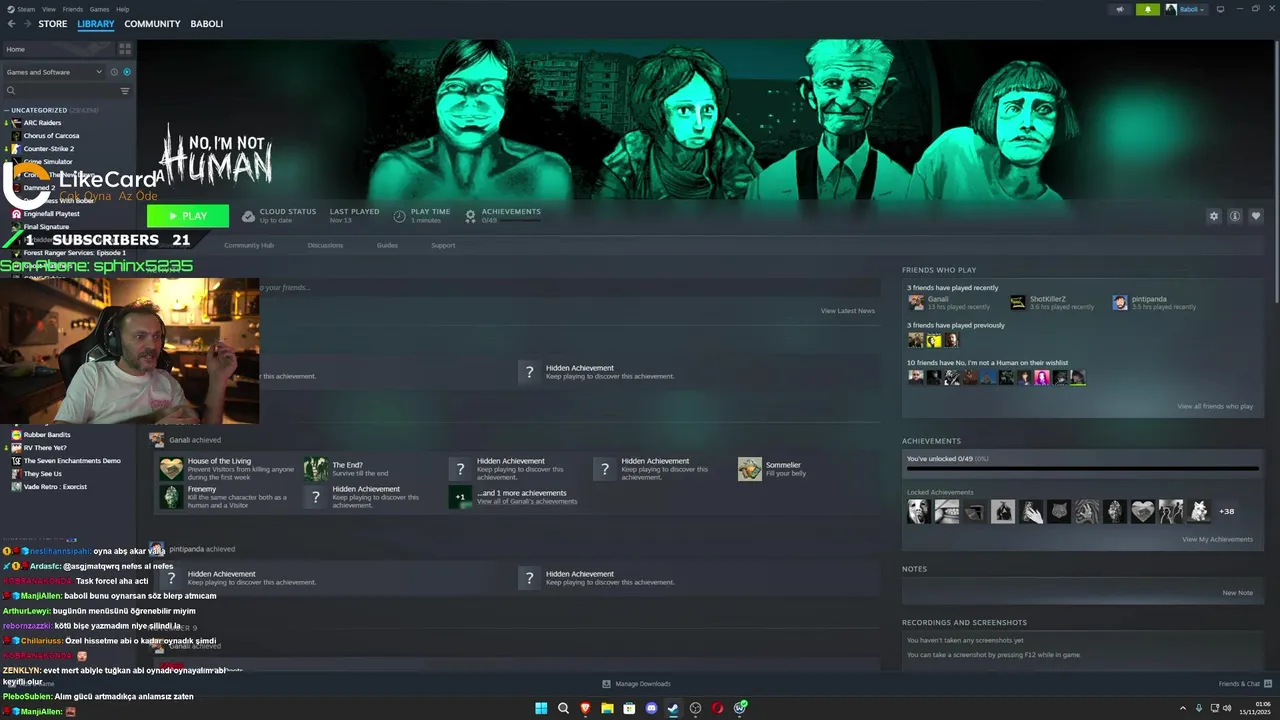Open the Windows Start menu
This screenshot has height=720, width=1280.
[541, 708]
